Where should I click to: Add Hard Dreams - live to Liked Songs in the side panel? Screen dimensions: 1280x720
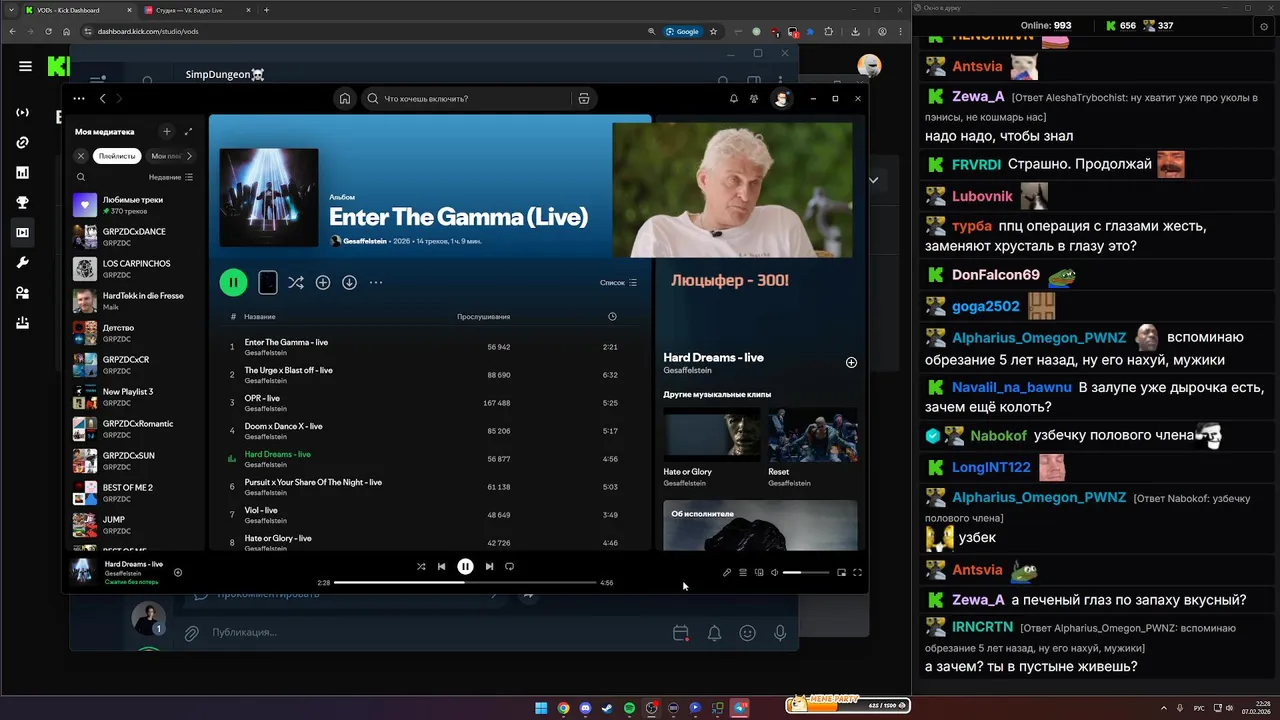(851, 363)
